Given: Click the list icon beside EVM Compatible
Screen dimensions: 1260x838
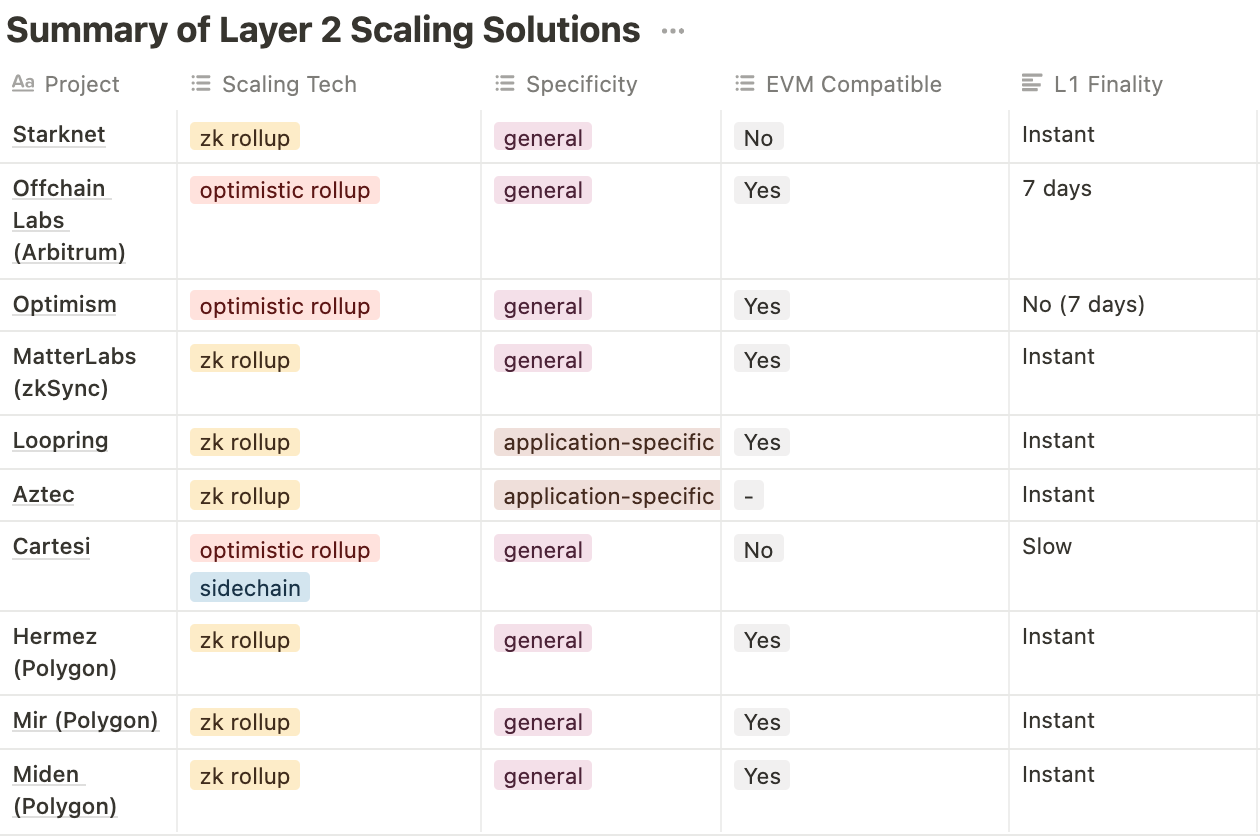Looking at the screenshot, I should (745, 84).
